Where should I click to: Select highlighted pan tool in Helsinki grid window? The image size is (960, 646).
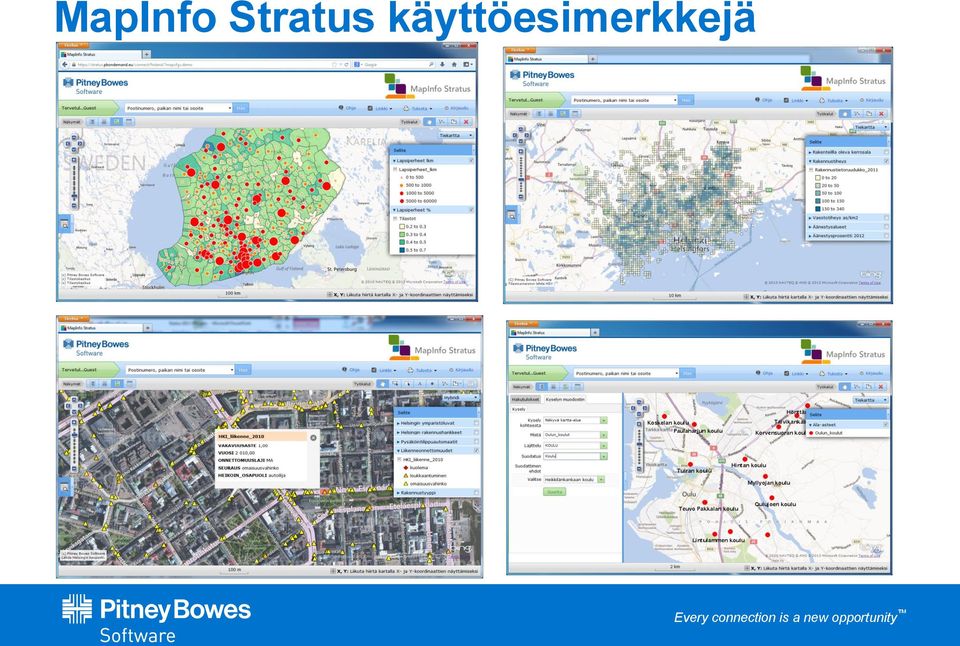click(x=845, y=114)
